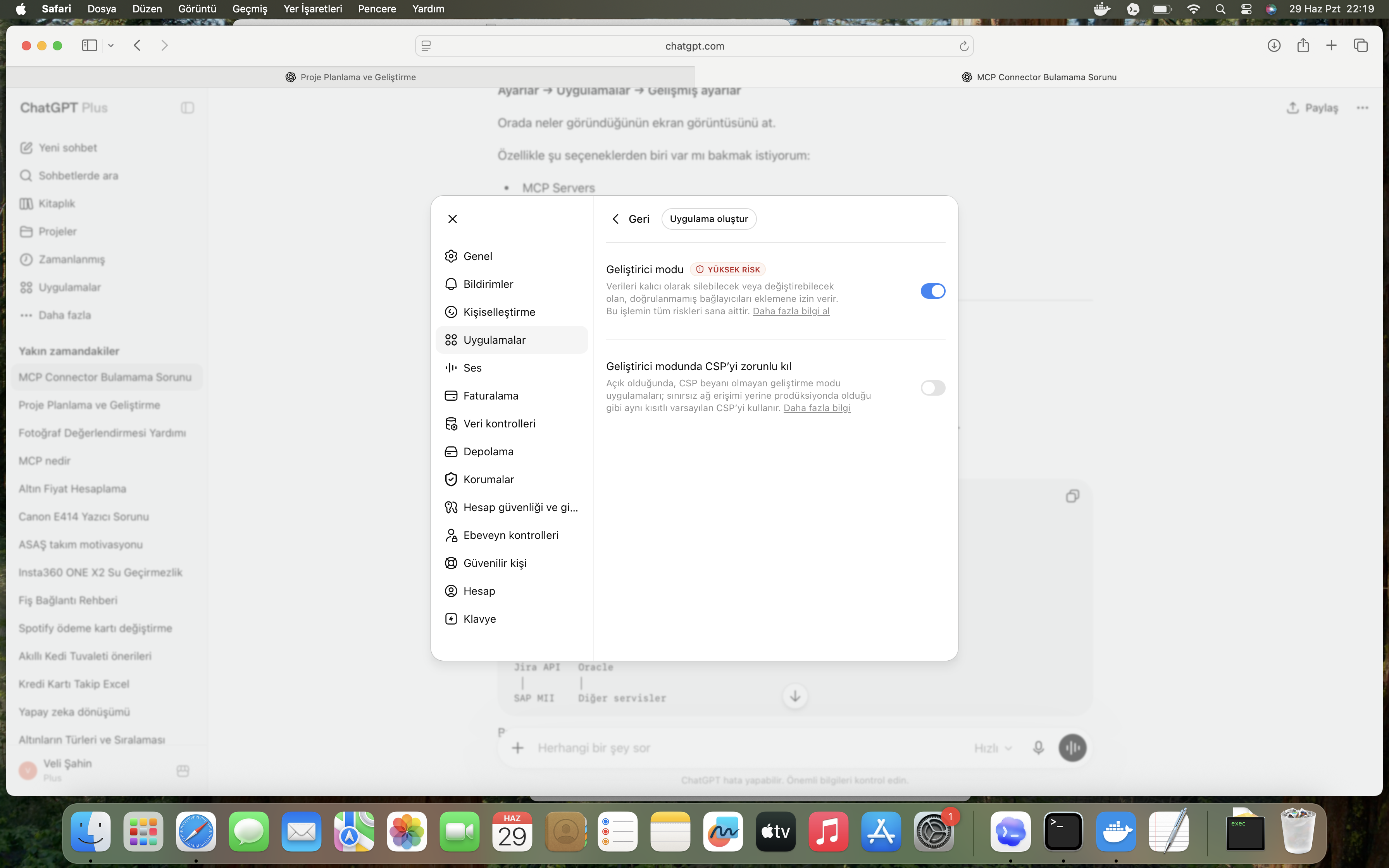Open Hesap güvenliği settings section
This screenshot has width=1389, height=868.
coord(512,508)
